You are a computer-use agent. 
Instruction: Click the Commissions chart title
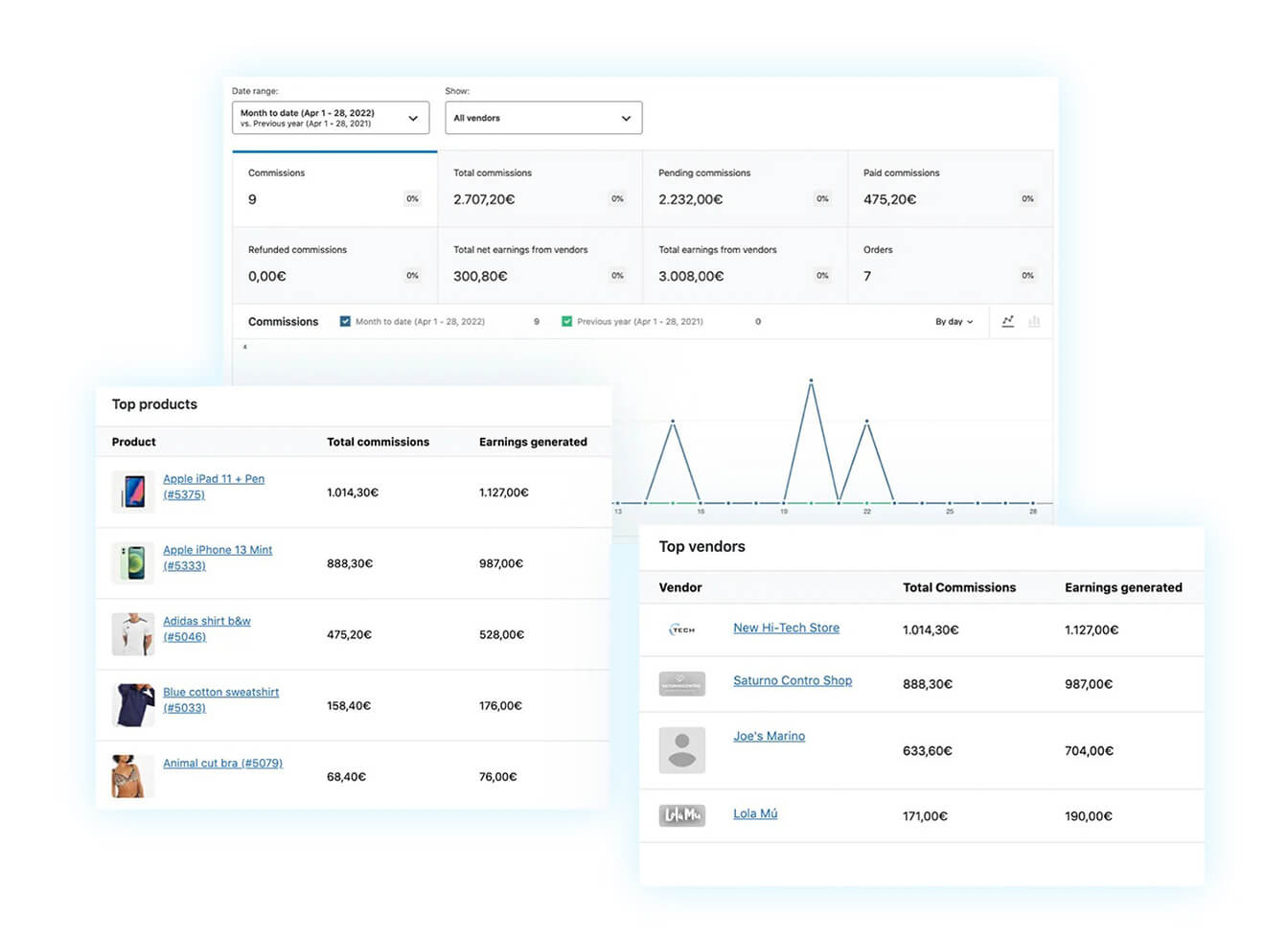tap(283, 322)
